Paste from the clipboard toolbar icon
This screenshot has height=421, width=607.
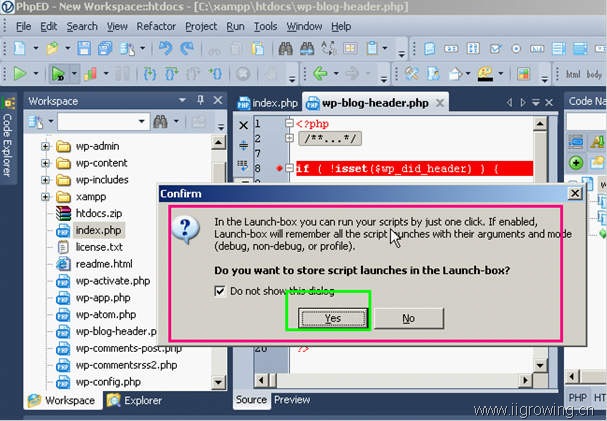(258, 48)
